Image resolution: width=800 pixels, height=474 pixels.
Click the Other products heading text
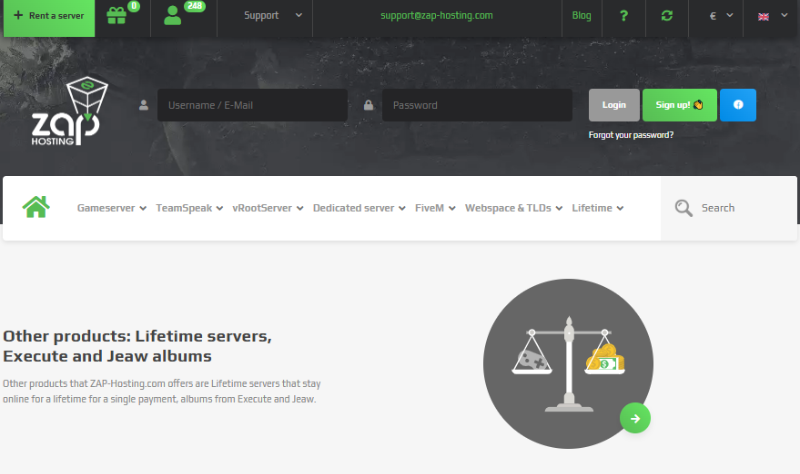[x=137, y=346]
